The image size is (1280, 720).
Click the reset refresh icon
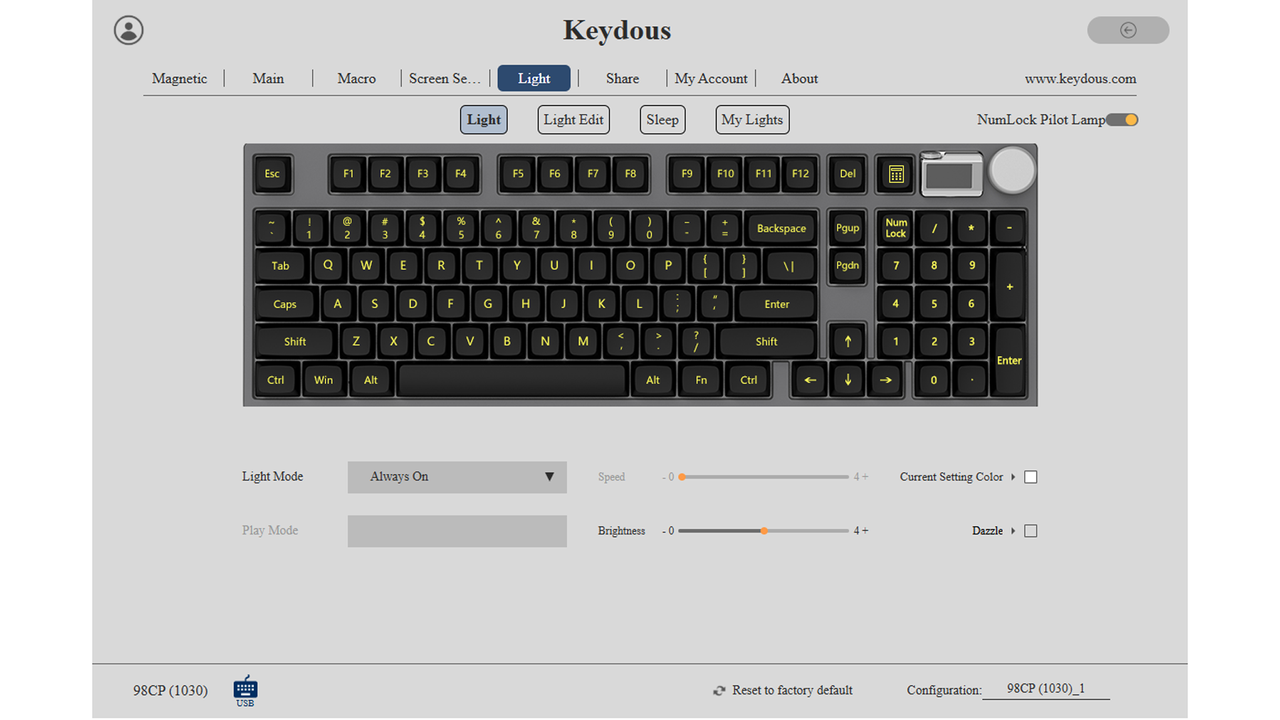point(719,691)
